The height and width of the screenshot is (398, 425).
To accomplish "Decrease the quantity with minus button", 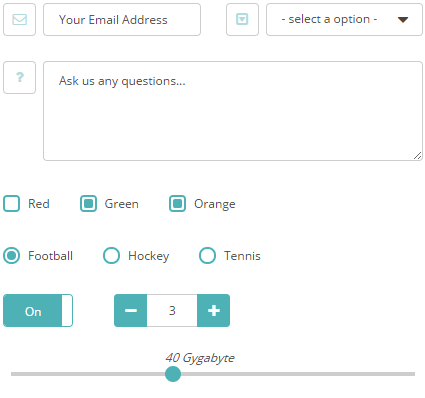I will coord(131,310).
